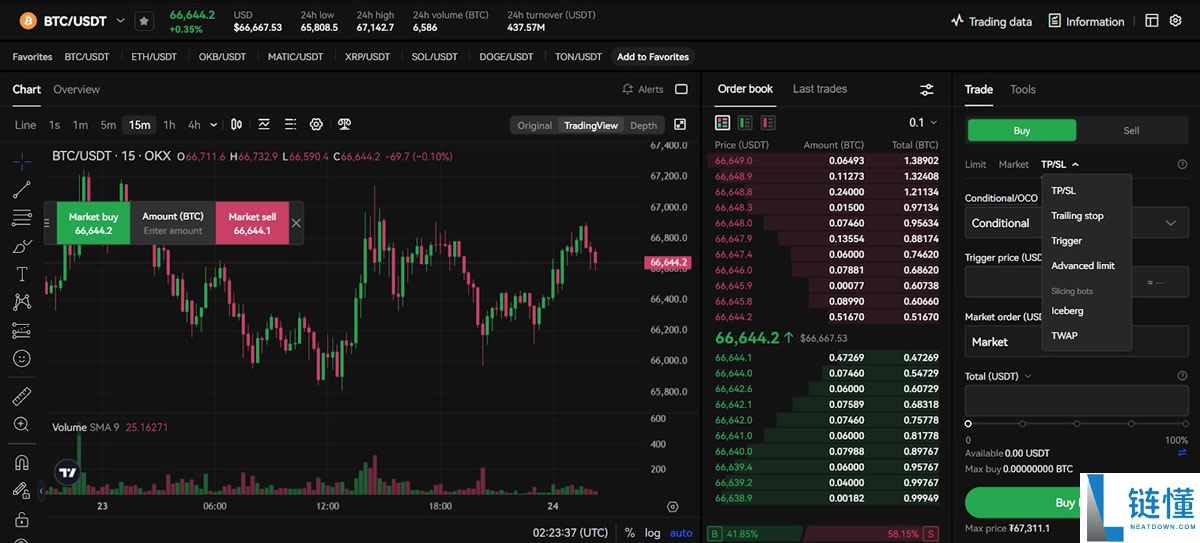Select the trend line drawing tool
Image resolution: width=1200 pixels, height=543 pixels.
(x=22, y=189)
